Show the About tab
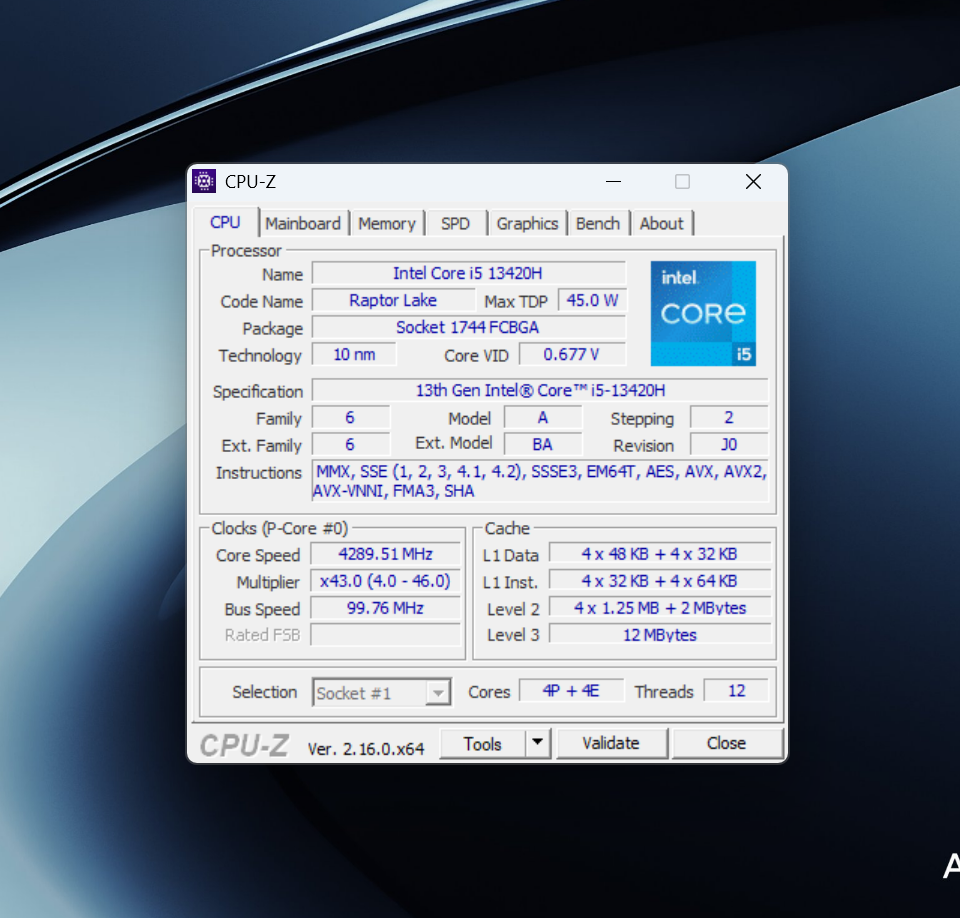The height and width of the screenshot is (918, 960). pyautogui.click(x=661, y=223)
